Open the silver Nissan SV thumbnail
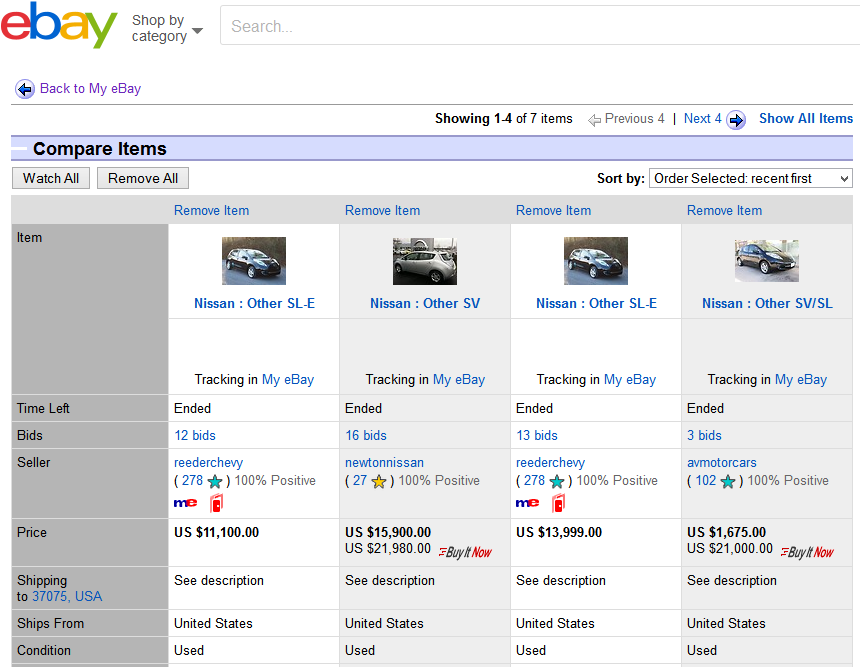Image resolution: width=860 pixels, height=667 pixels. [425, 261]
